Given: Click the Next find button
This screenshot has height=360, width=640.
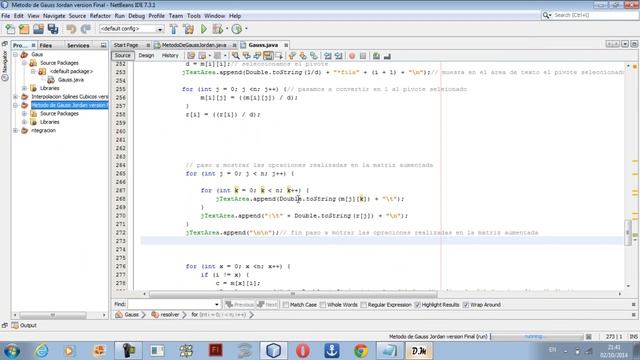Looking at the screenshot, I should pyautogui.click(x=267, y=304).
